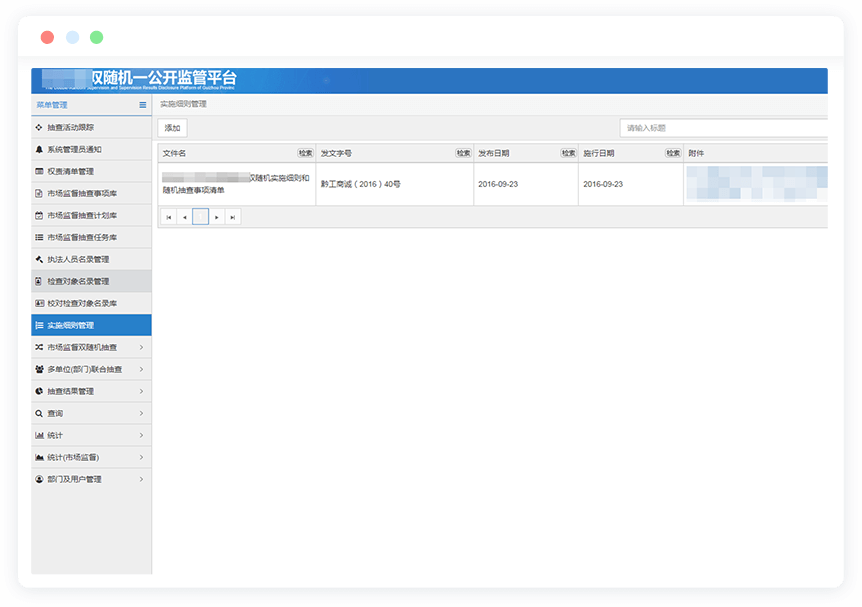Click the calendar icon beside 市场监督抽查计划库
Viewport: 862px width, 607px height.
coord(39,215)
